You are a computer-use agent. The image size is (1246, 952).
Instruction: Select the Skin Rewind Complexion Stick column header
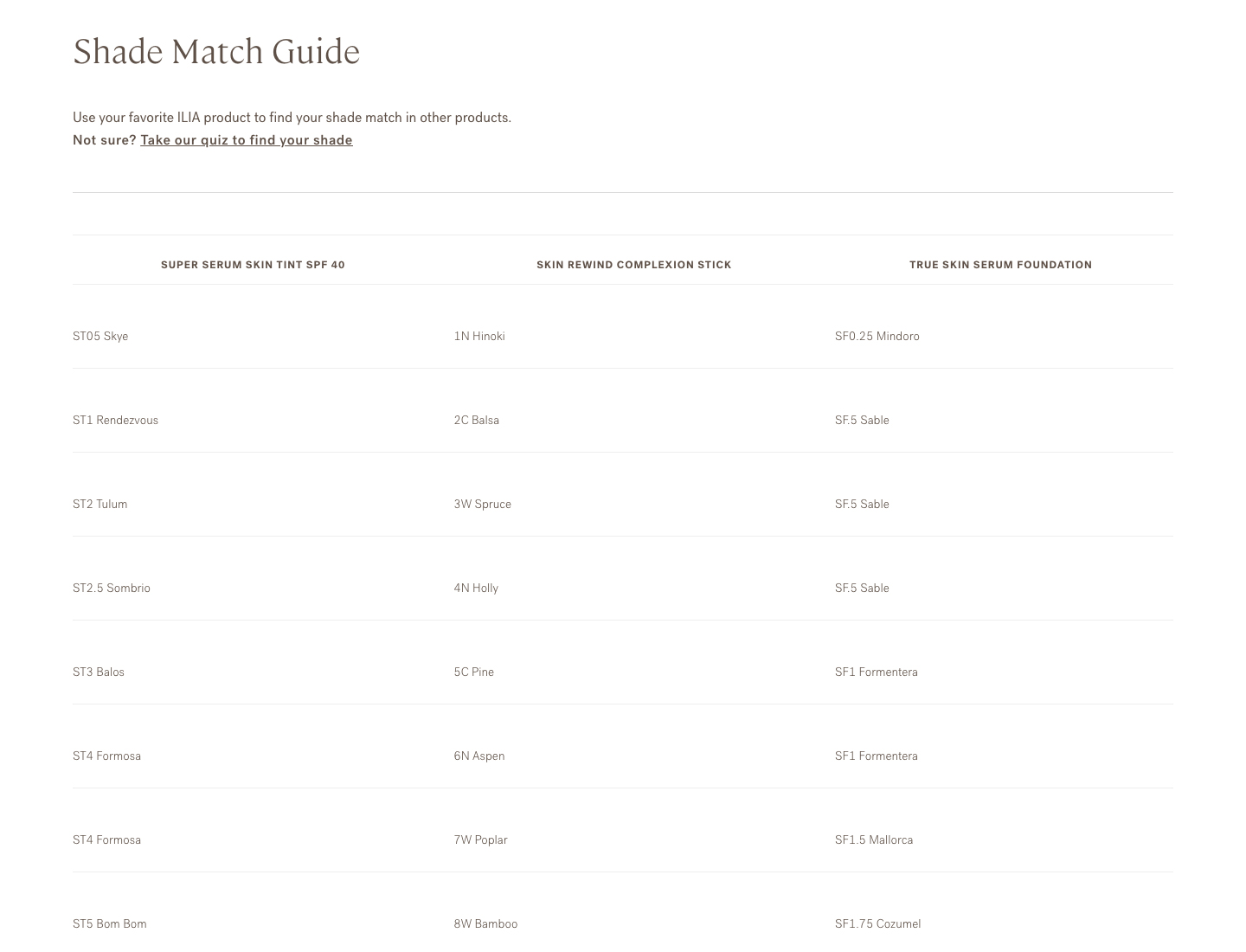click(x=633, y=265)
